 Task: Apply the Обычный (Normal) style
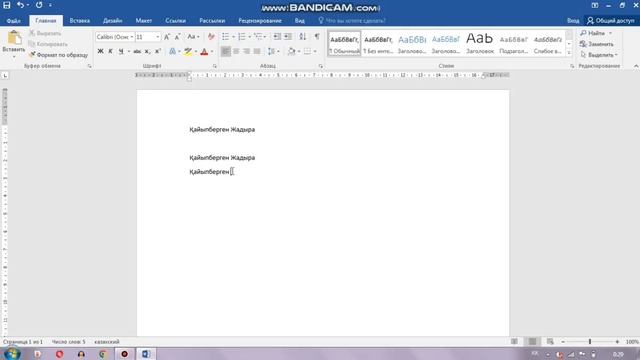coord(344,44)
